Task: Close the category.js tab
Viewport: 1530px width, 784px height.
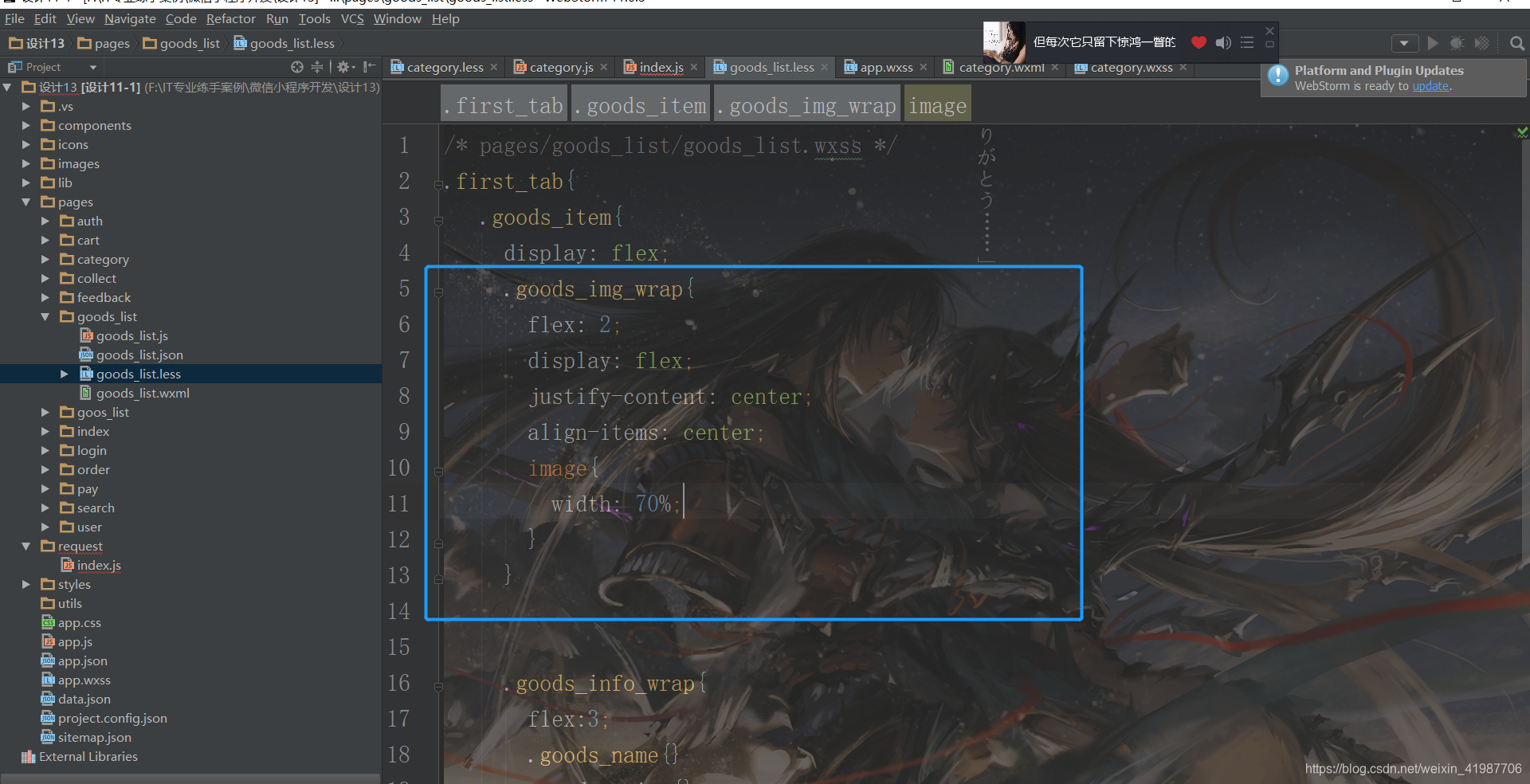Action: tap(604, 68)
